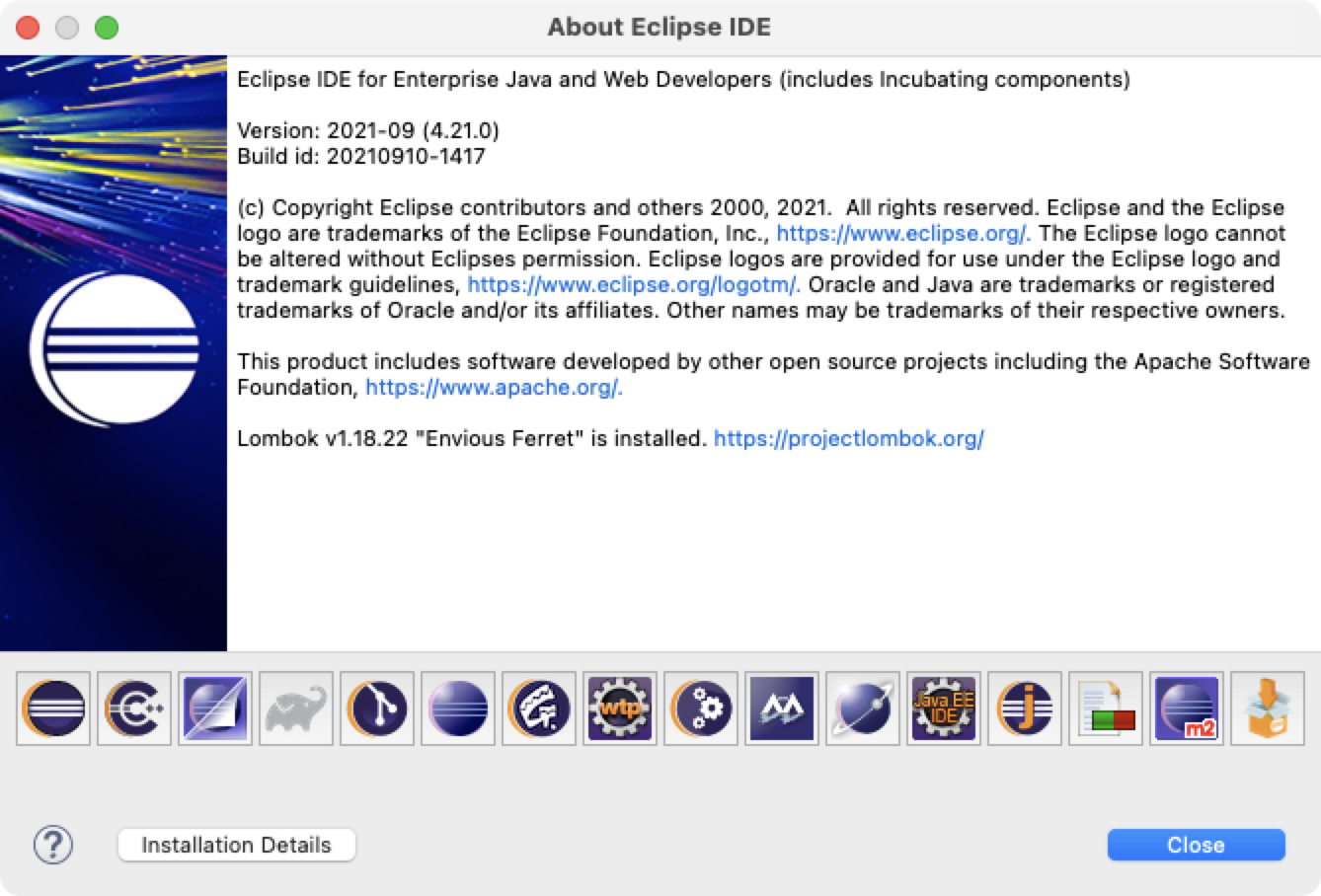Click the Eclipse splash logo image

pyautogui.click(x=114, y=353)
